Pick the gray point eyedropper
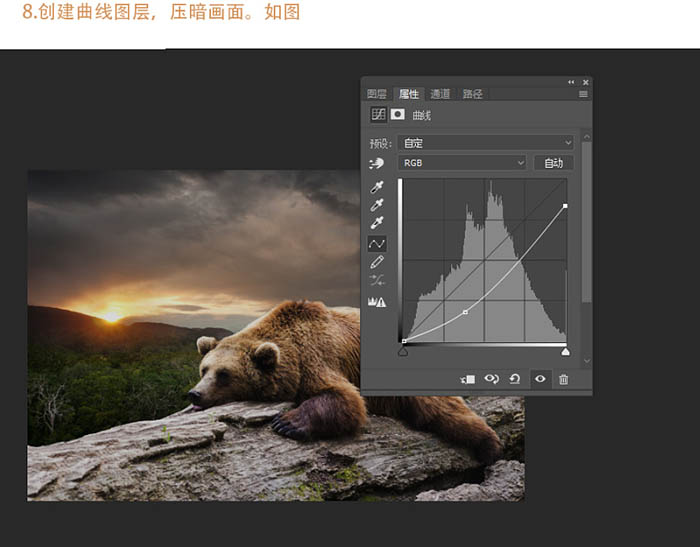The height and width of the screenshot is (547, 700). (x=377, y=205)
